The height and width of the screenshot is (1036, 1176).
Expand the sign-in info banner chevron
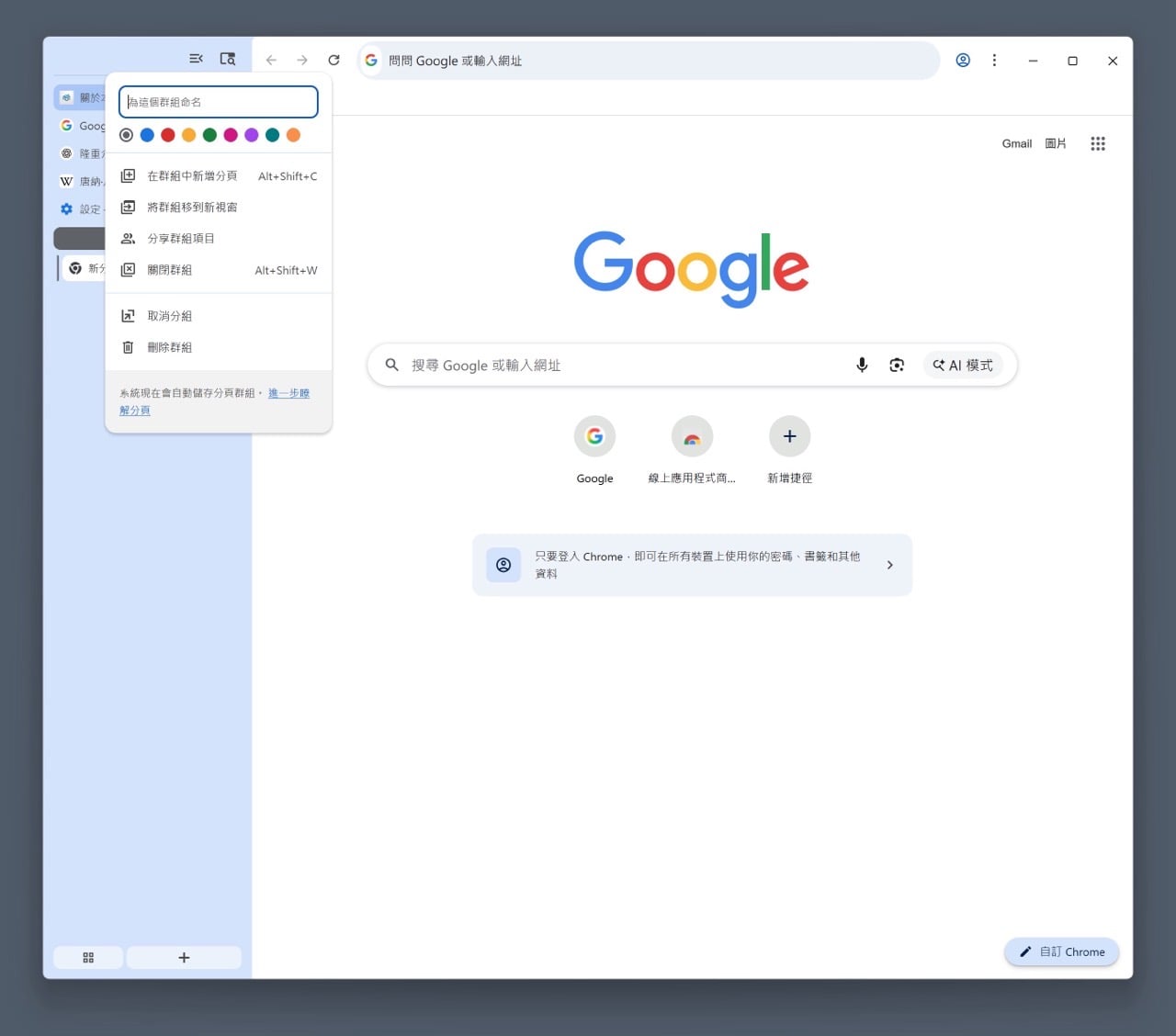point(888,565)
